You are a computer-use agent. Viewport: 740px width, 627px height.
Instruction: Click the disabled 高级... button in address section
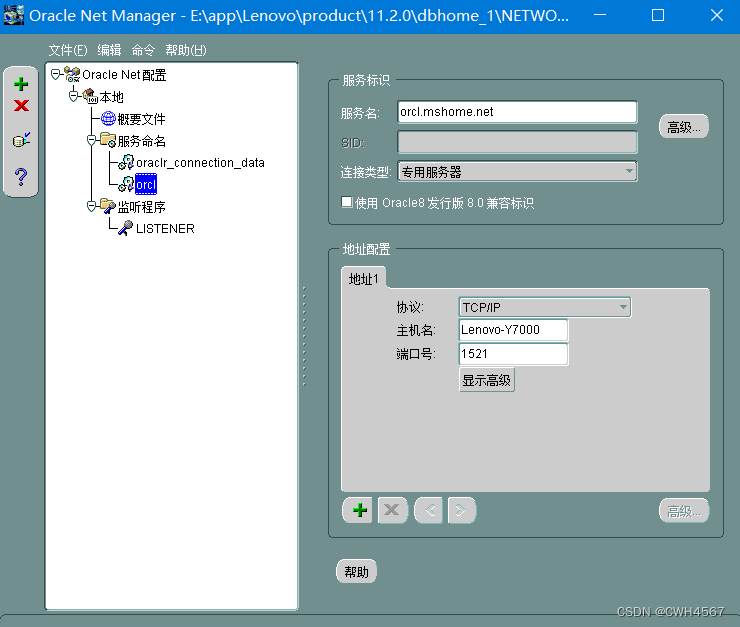point(683,510)
